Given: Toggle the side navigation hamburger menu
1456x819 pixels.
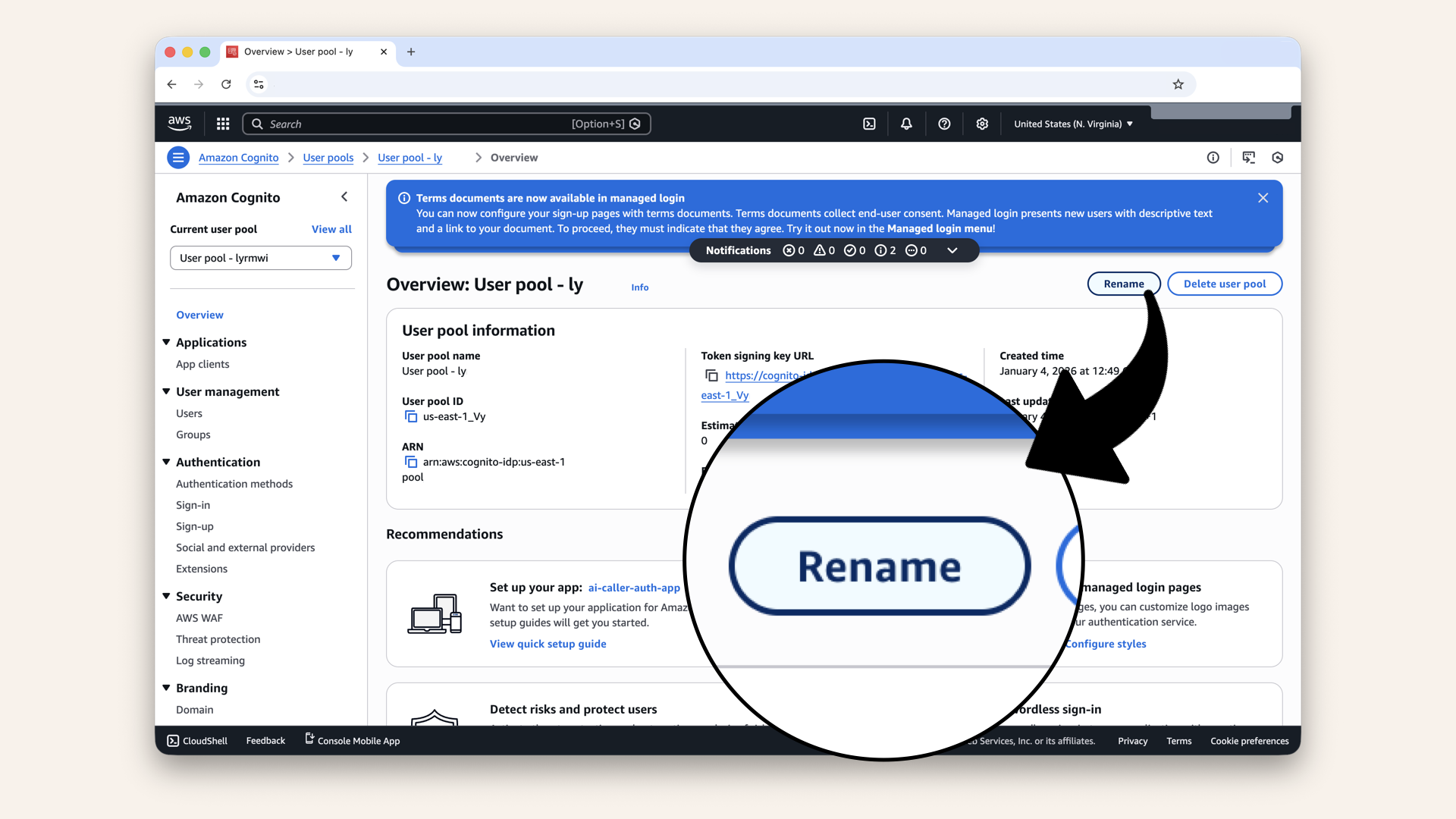Looking at the screenshot, I should coord(178,158).
